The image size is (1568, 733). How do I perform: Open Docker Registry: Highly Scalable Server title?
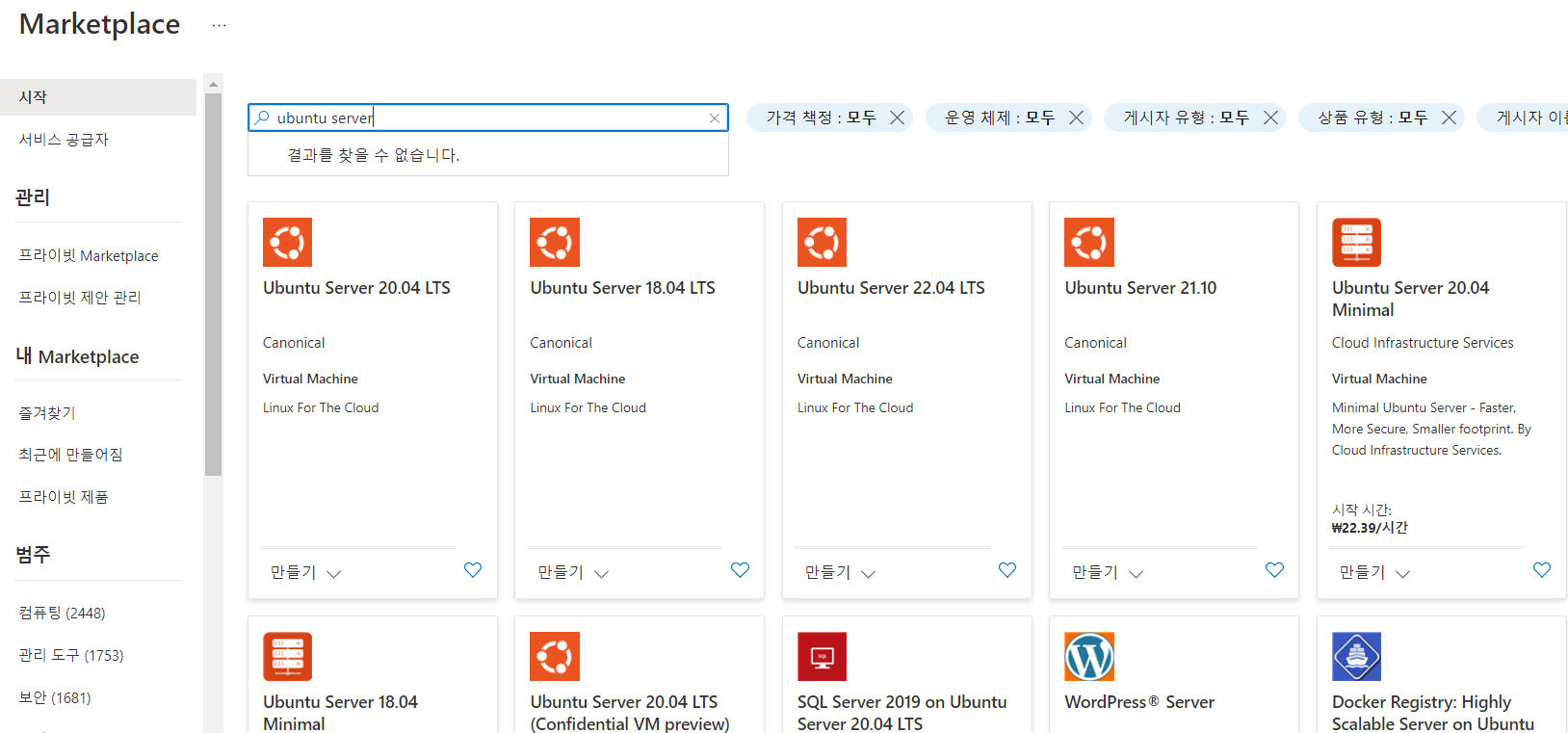1433,713
